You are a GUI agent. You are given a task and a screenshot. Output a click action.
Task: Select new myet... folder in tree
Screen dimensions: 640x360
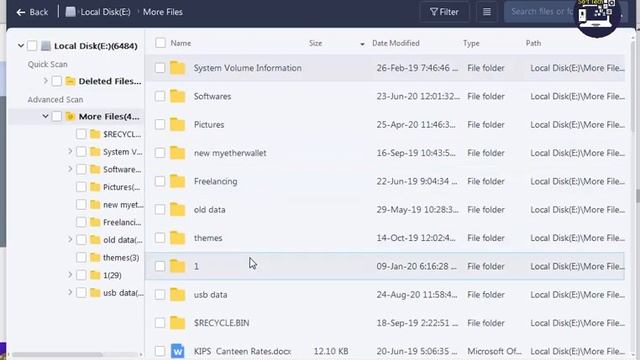pyautogui.click(x=123, y=204)
